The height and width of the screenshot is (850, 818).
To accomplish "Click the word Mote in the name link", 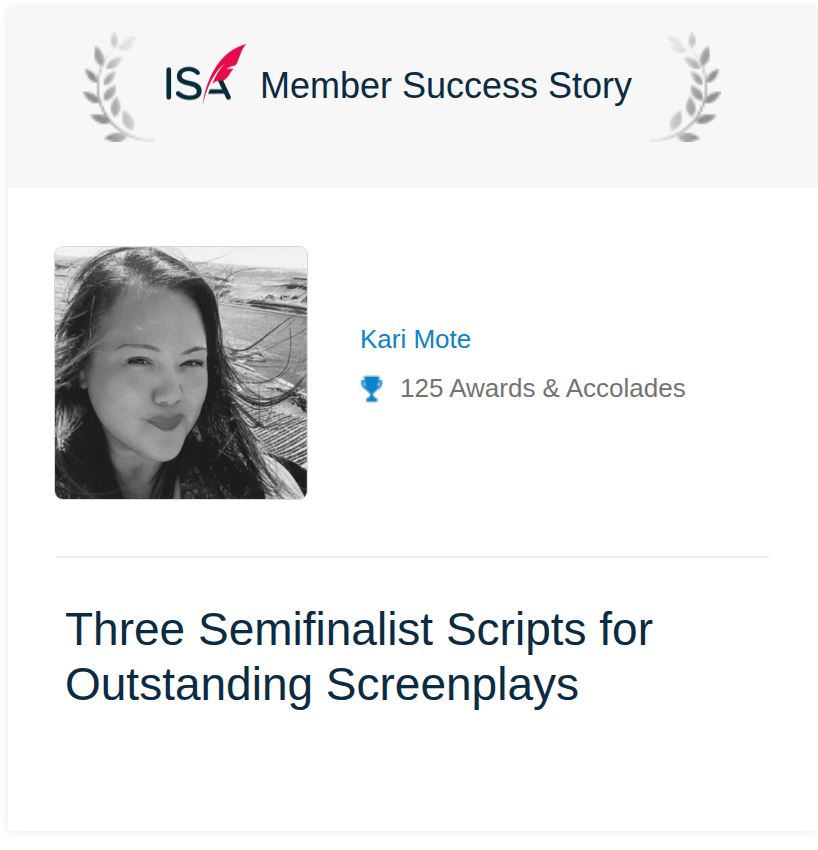I will (x=442, y=339).
